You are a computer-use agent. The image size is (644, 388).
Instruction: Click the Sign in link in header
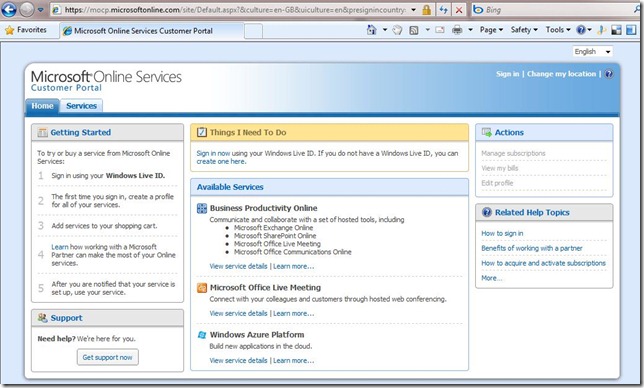tap(507, 74)
